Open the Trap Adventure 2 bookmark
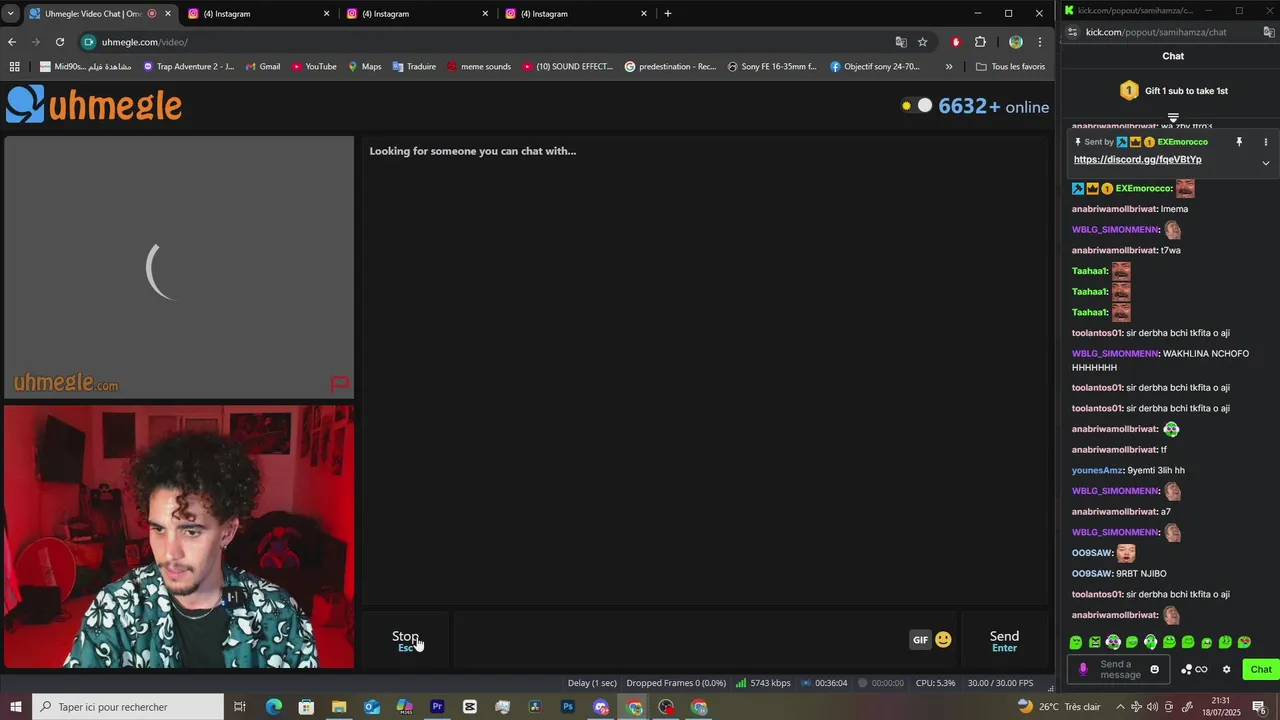 189,67
